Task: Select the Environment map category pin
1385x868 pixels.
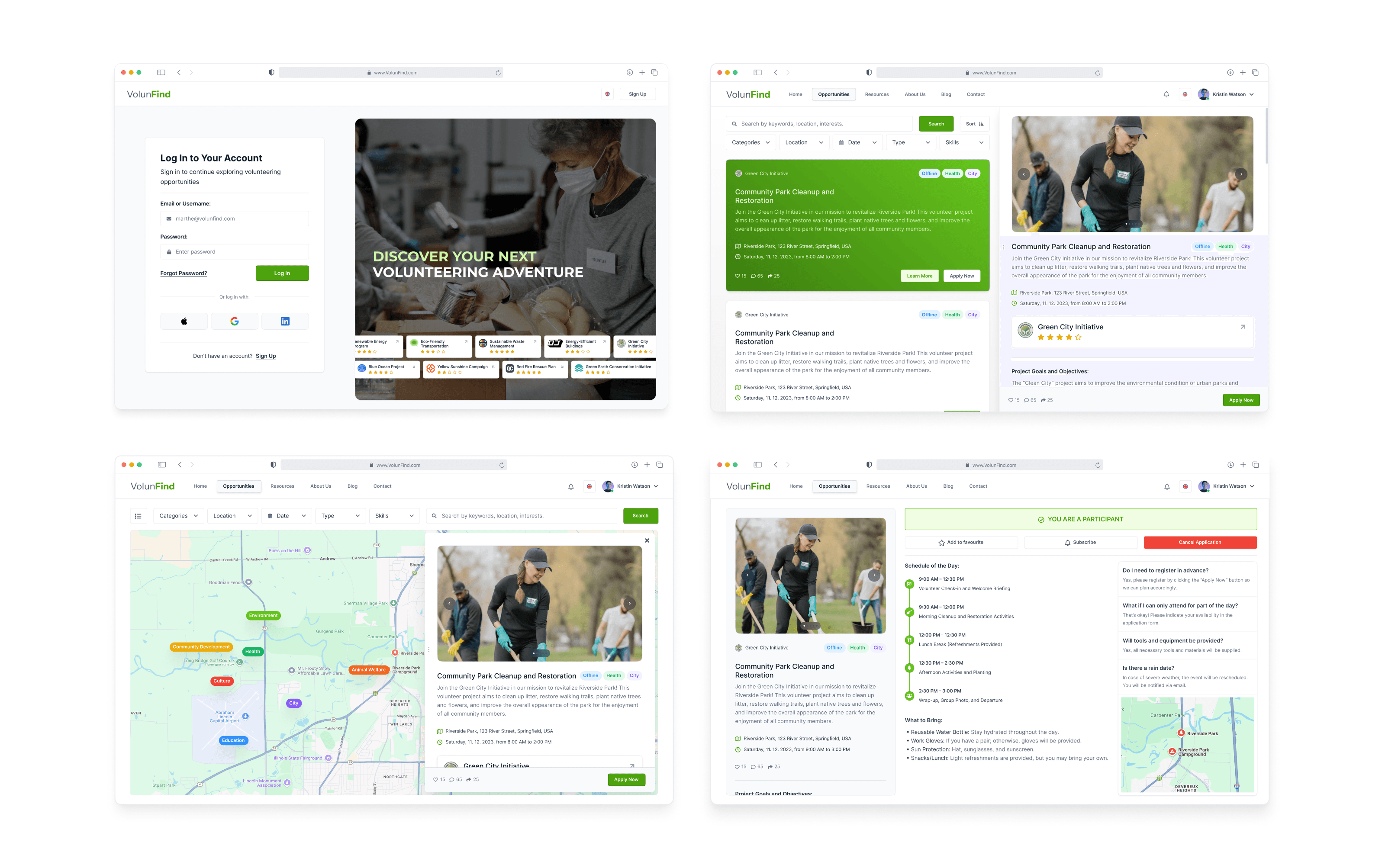Action: 263,615
